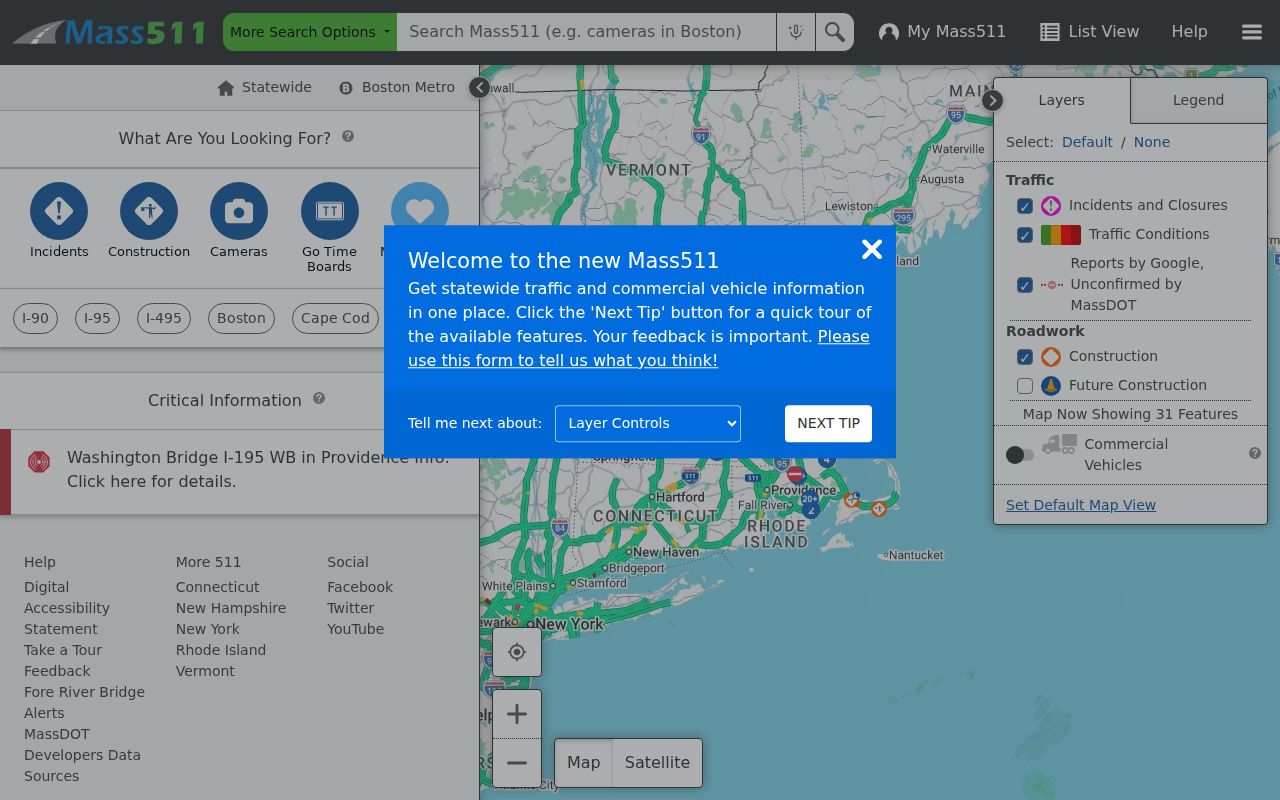Open the Incidents category icon
Image resolution: width=1280 pixels, height=800 pixels.
[59, 211]
